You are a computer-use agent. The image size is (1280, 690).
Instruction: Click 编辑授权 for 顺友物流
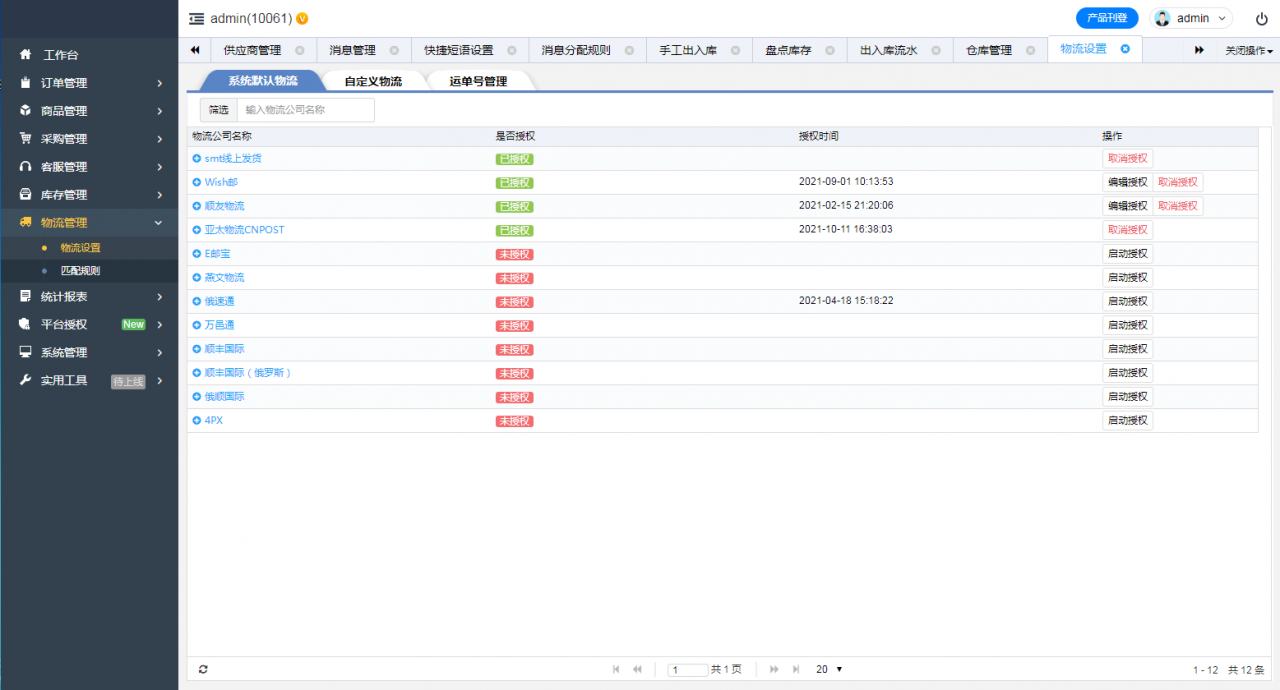[1126, 206]
